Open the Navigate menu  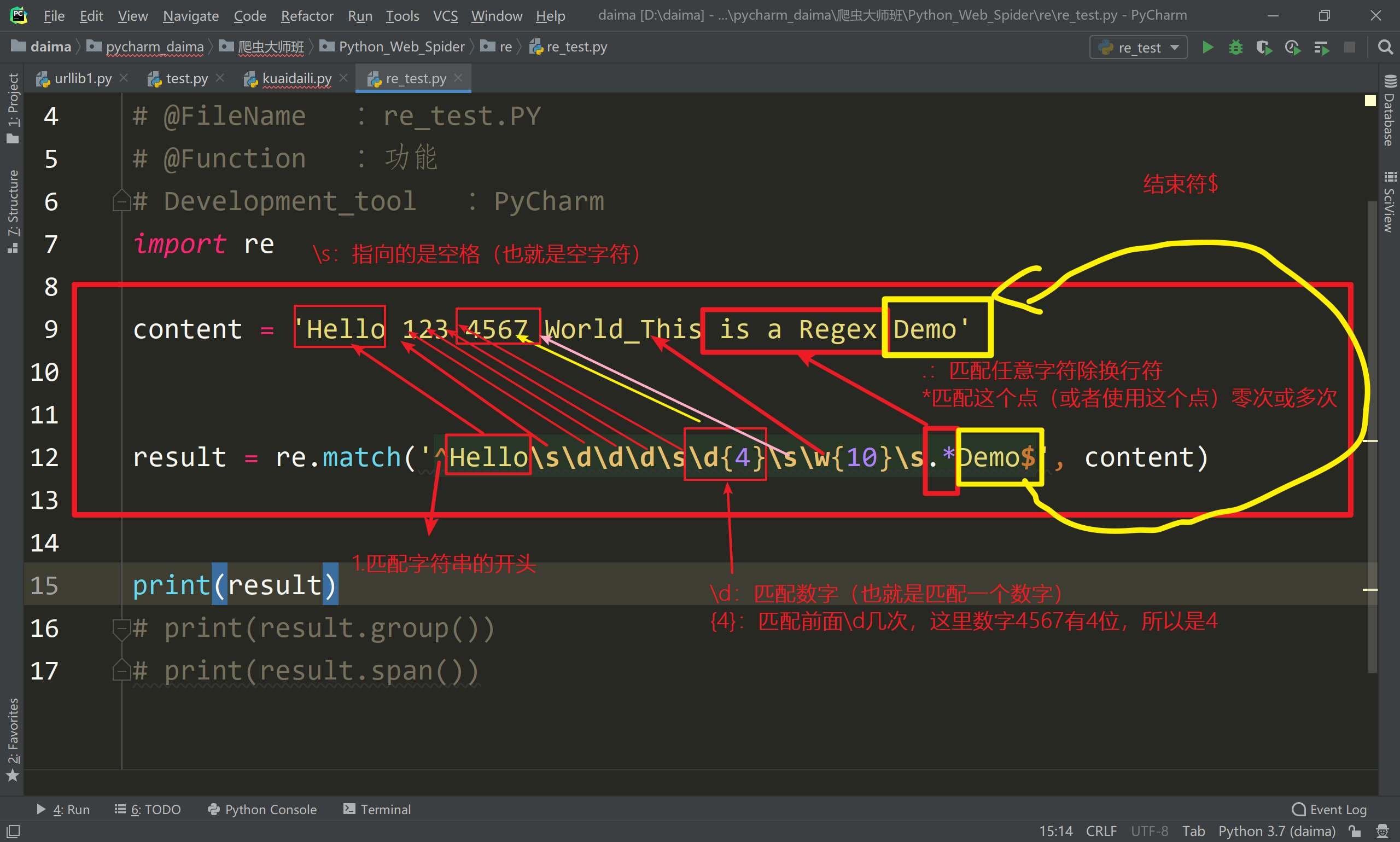[x=190, y=15]
